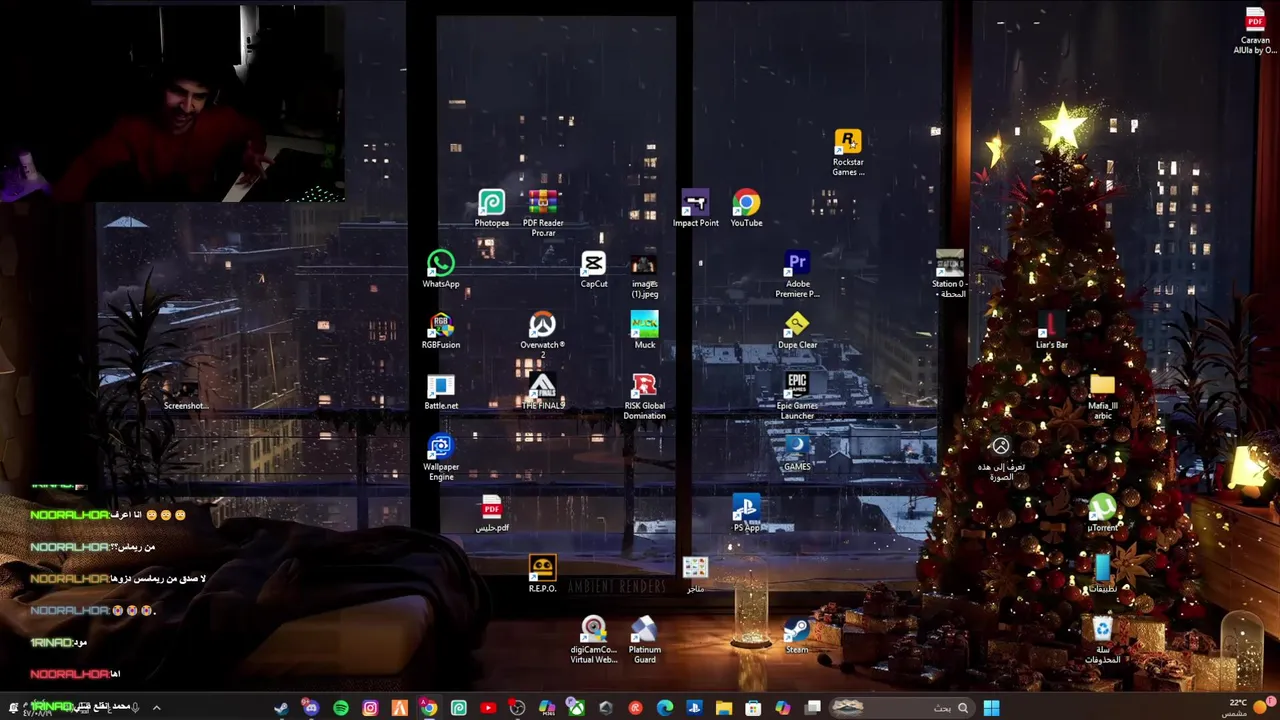Launch Rockstar Games Launcher shortcut
The height and width of the screenshot is (720, 1280).
(848, 152)
